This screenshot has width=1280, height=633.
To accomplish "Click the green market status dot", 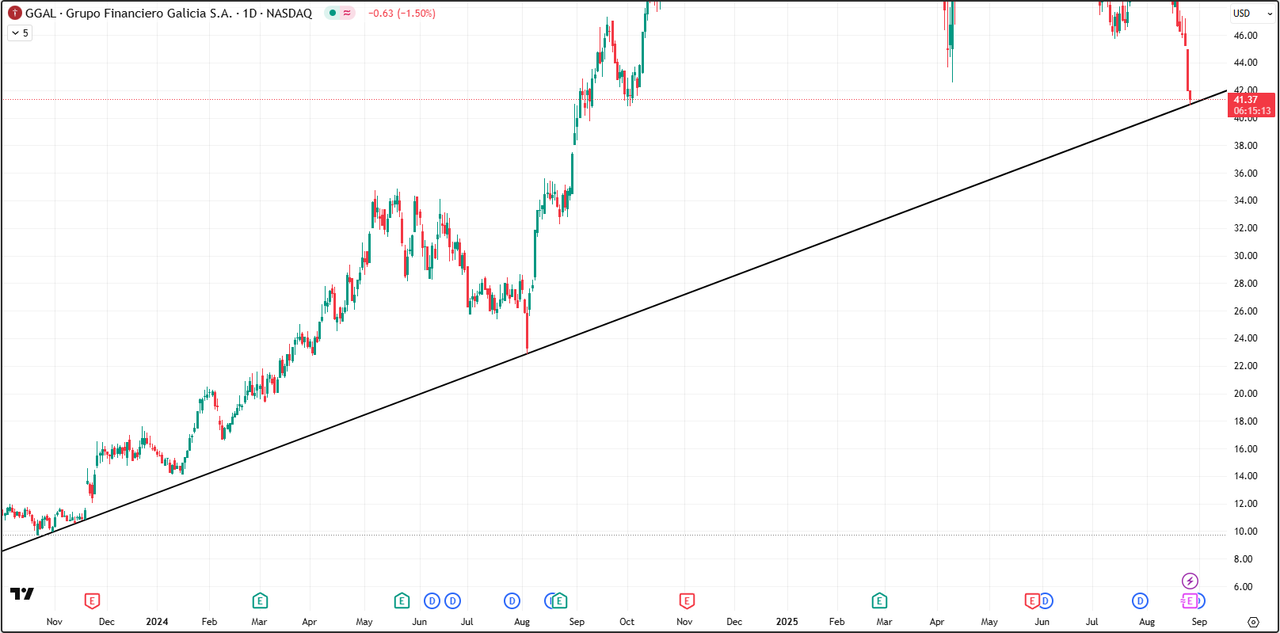I will tap(331, 13).
